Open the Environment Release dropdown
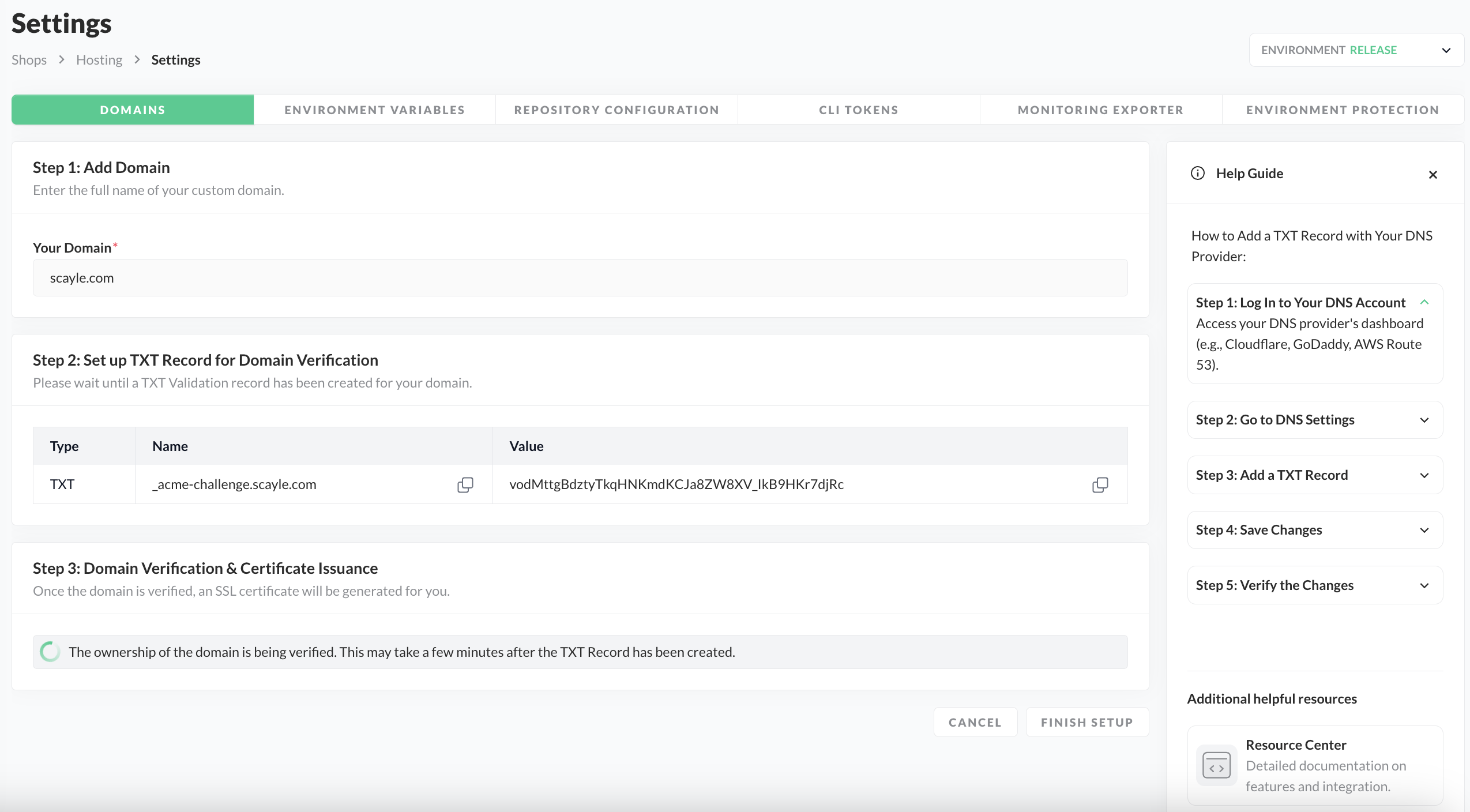This screenshot has height=812, width=1470. tap(1356, 50)
